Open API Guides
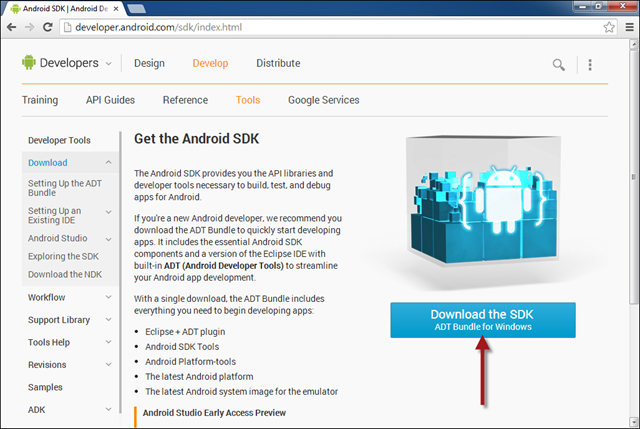This screenshot has height=429, width=640. tap(110, 100)
